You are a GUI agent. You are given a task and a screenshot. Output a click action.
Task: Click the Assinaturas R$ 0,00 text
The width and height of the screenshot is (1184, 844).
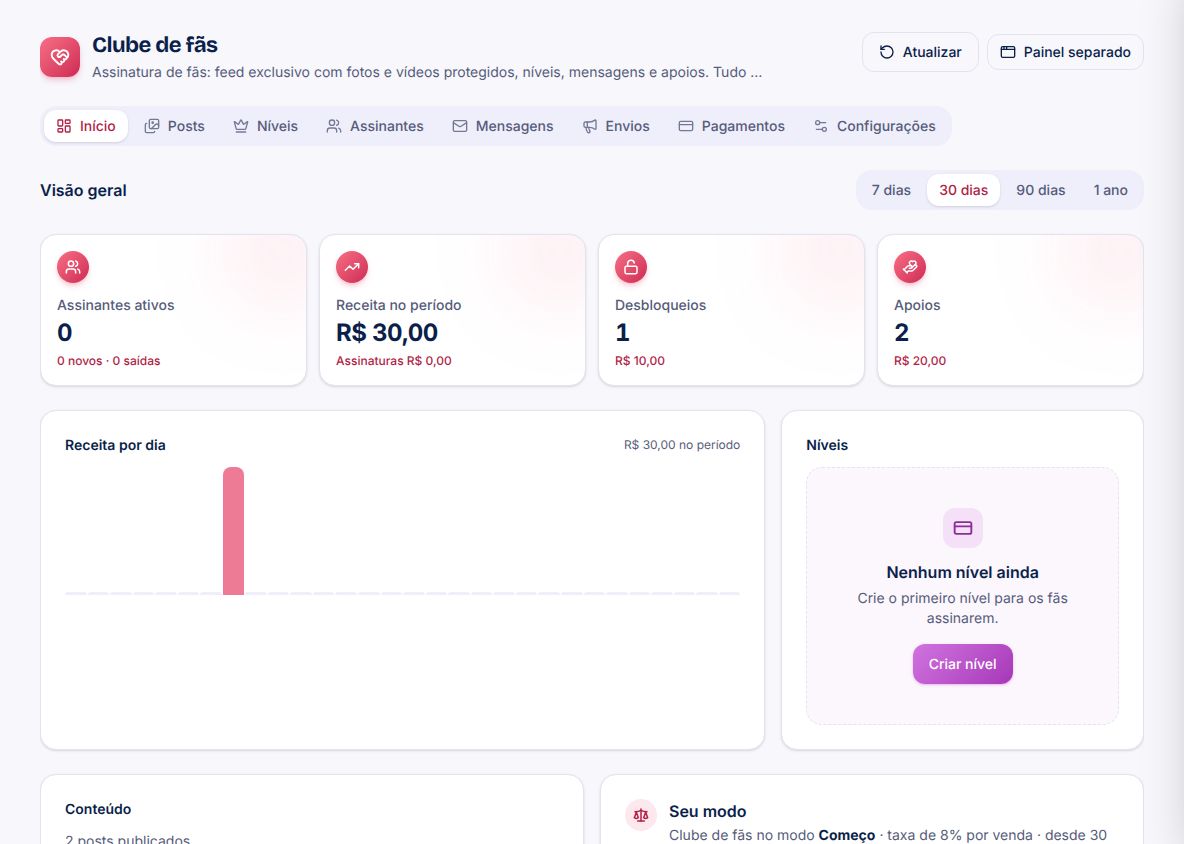tap(393, 361)
